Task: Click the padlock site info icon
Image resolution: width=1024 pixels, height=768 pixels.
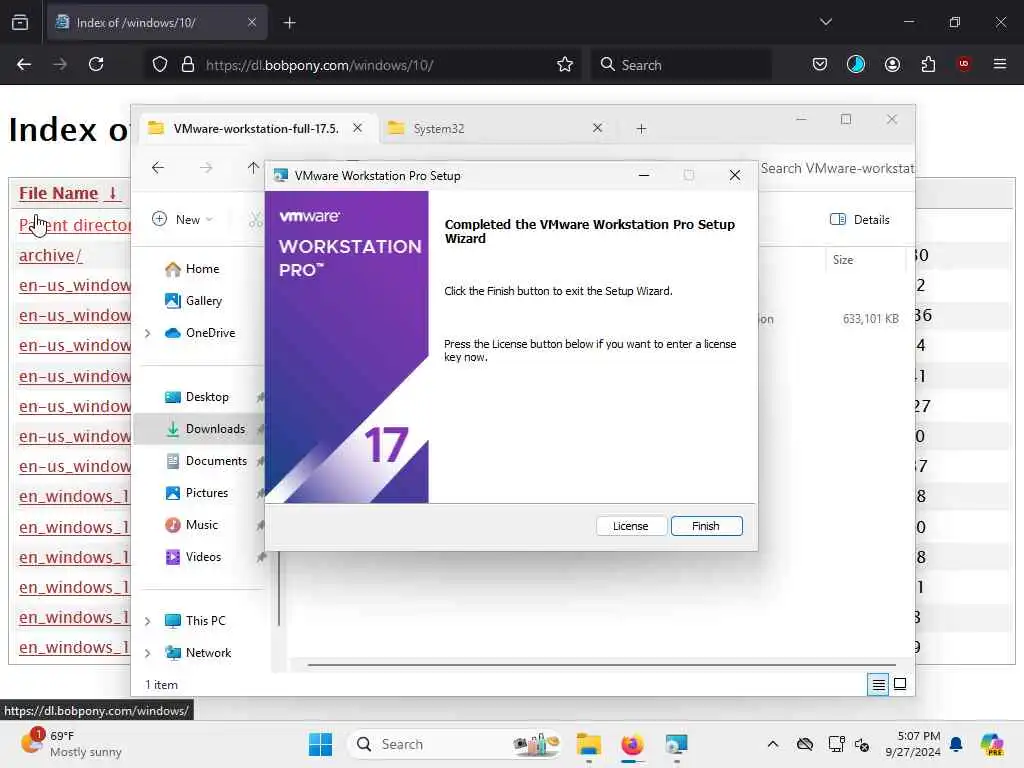Action: pyautogui.click(x=188, y=65)
